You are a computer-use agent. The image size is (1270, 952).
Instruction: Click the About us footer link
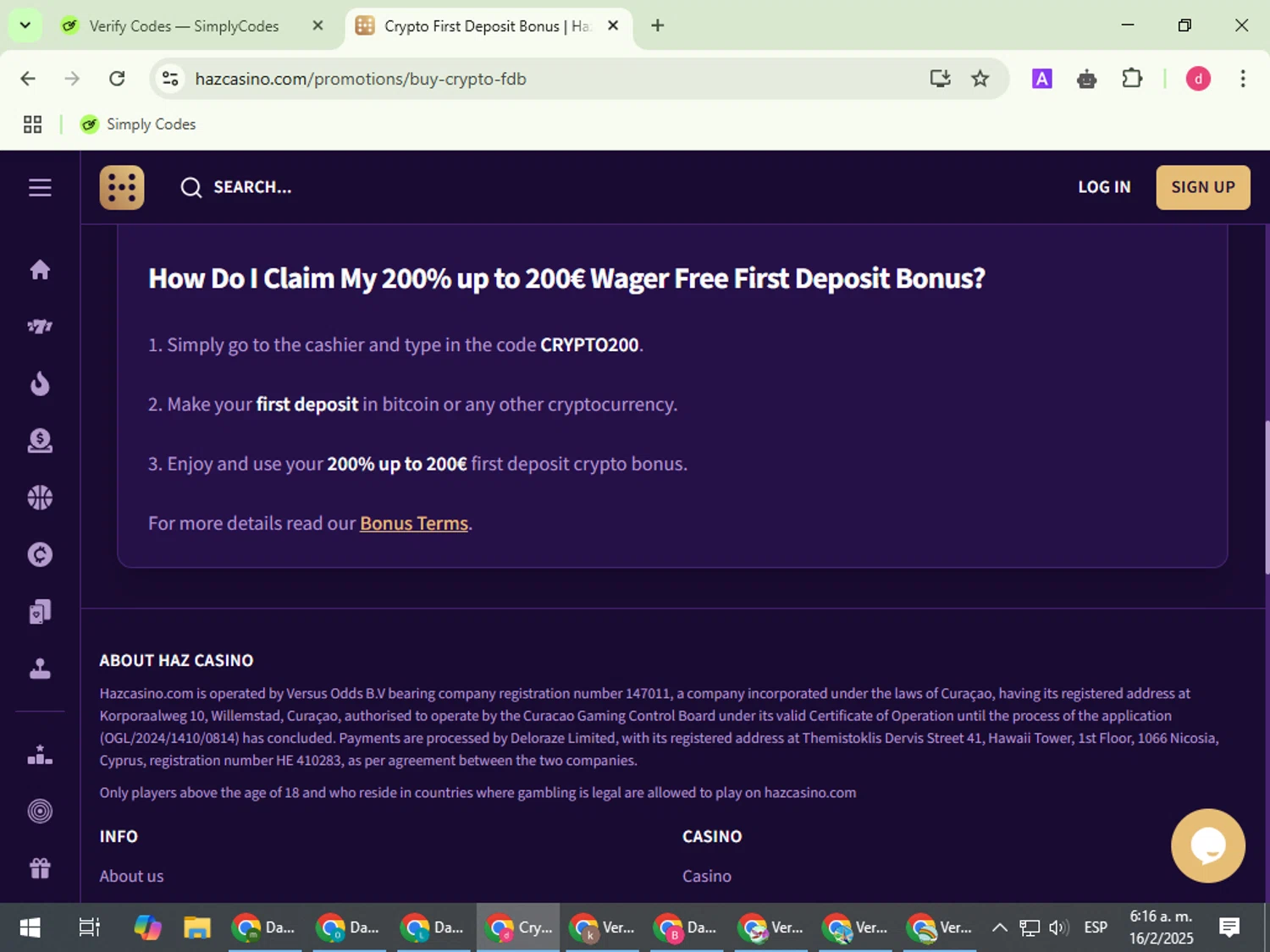click(131, 876)
